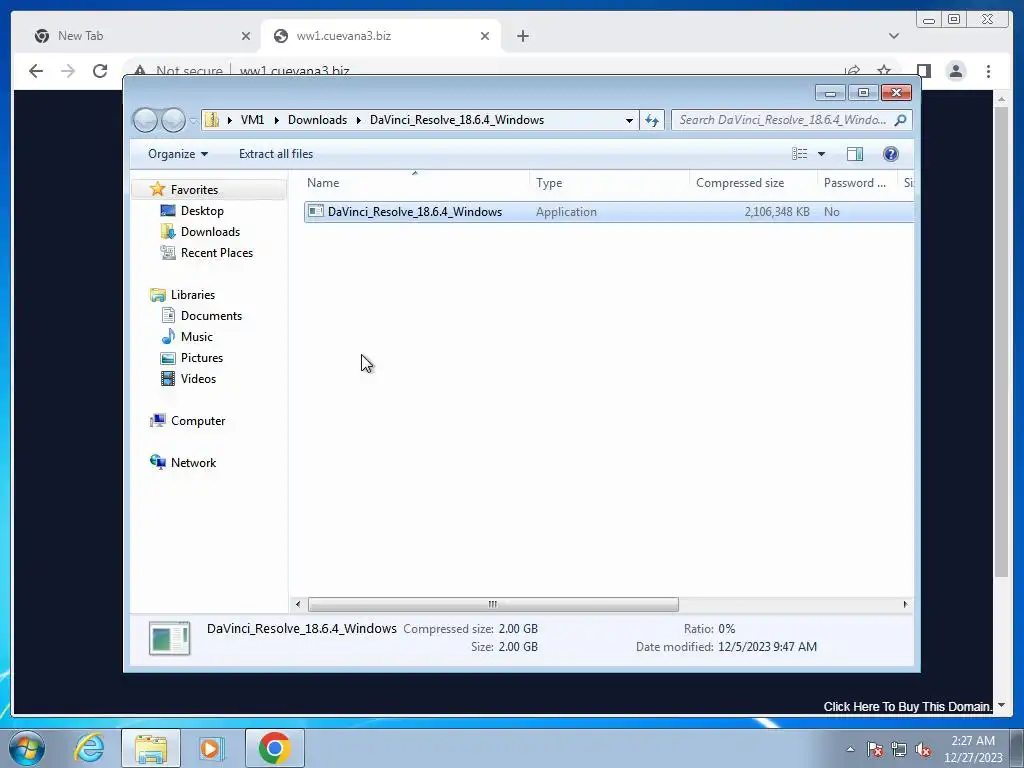This screenshot has width=1024, height=768.
Task: Select Libraries in the navigation pane
Action: (x=193, y=295)
